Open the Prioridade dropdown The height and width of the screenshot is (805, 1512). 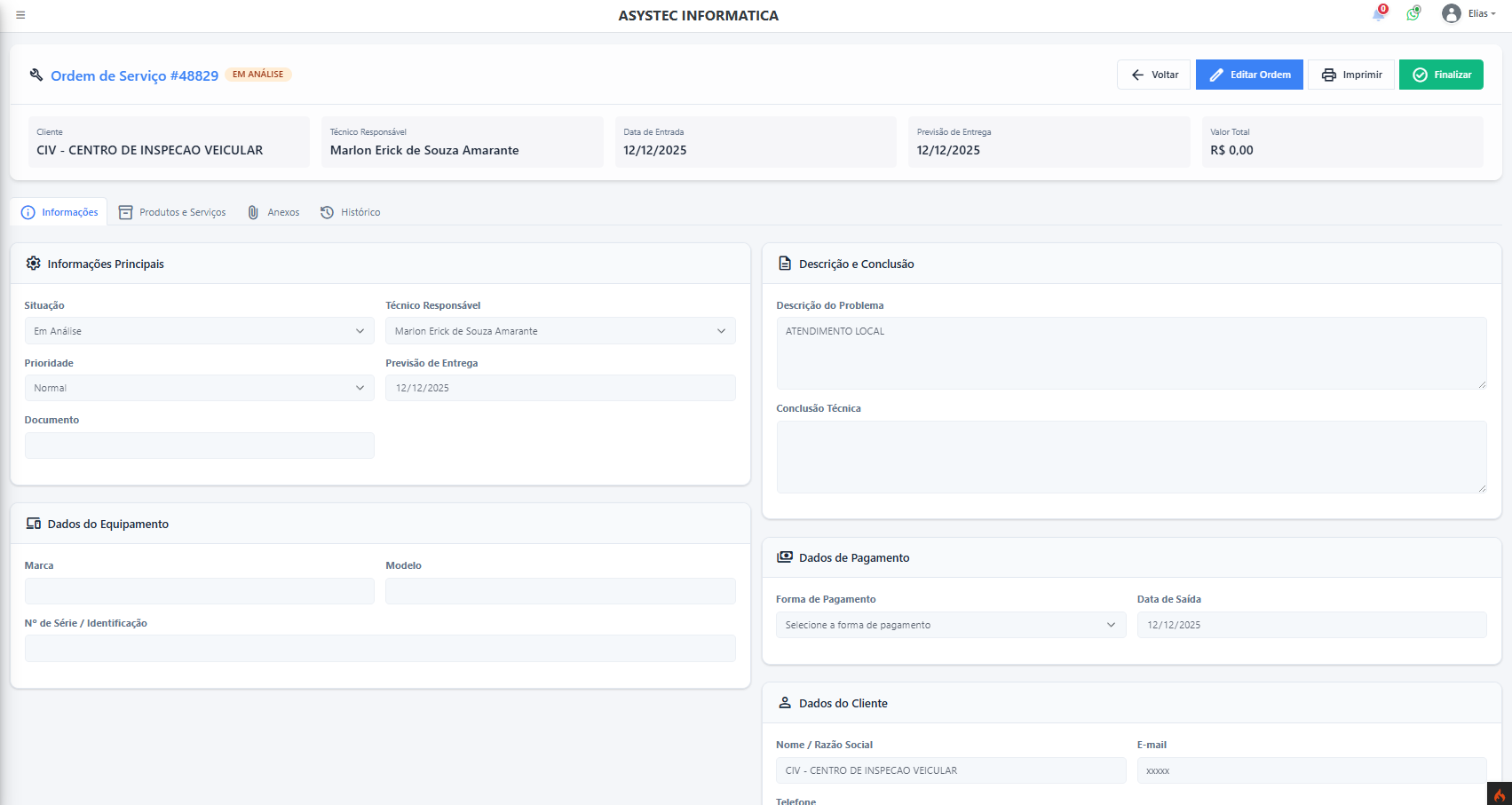[199, 388]
